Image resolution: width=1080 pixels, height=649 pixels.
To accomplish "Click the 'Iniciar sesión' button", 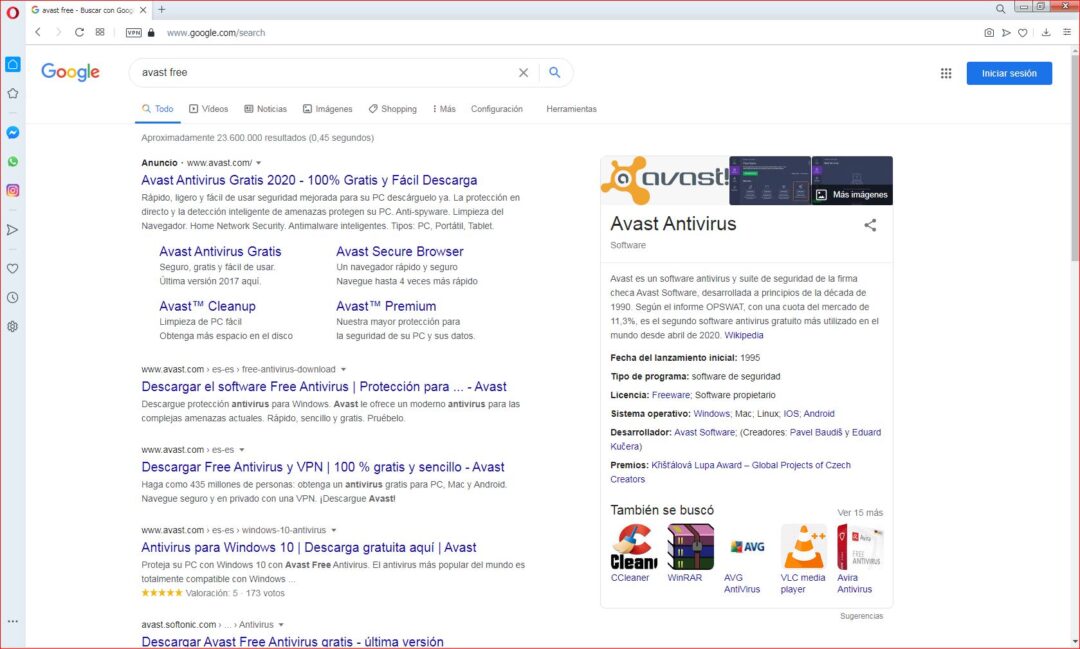I will coord(1008,73).
